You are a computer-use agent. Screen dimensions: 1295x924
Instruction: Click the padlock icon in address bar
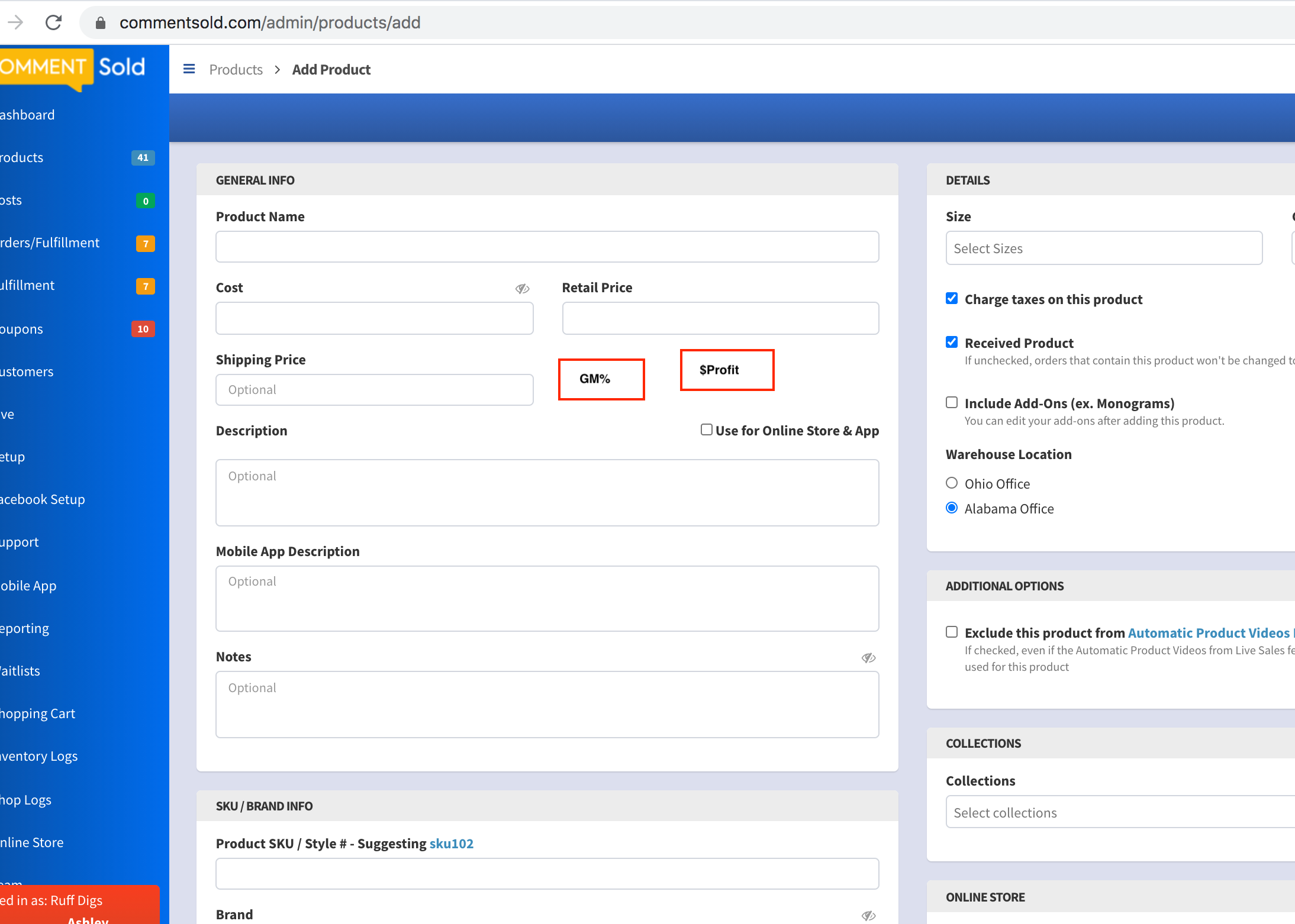[x=101, y=22]
